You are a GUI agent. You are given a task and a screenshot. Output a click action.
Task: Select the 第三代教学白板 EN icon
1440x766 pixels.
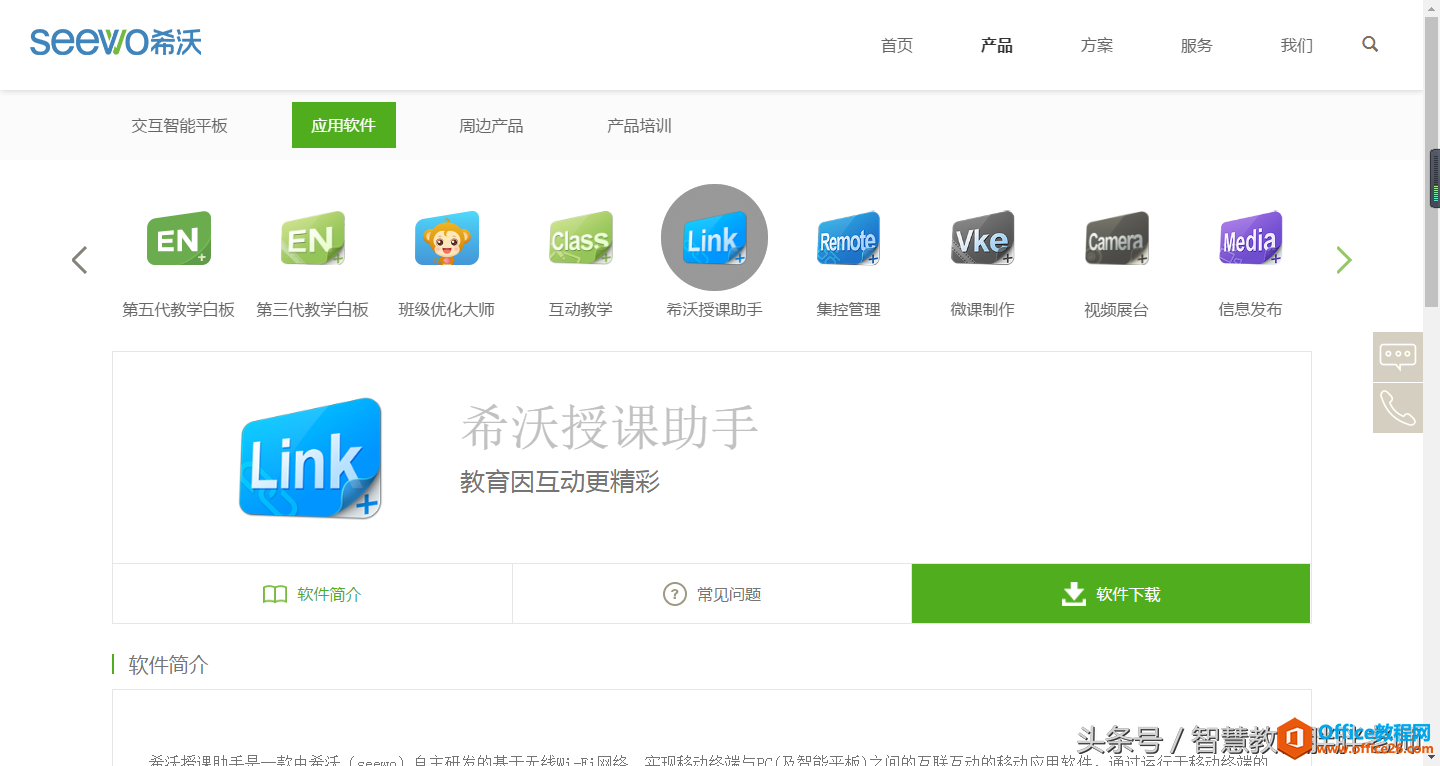(313, 238)
